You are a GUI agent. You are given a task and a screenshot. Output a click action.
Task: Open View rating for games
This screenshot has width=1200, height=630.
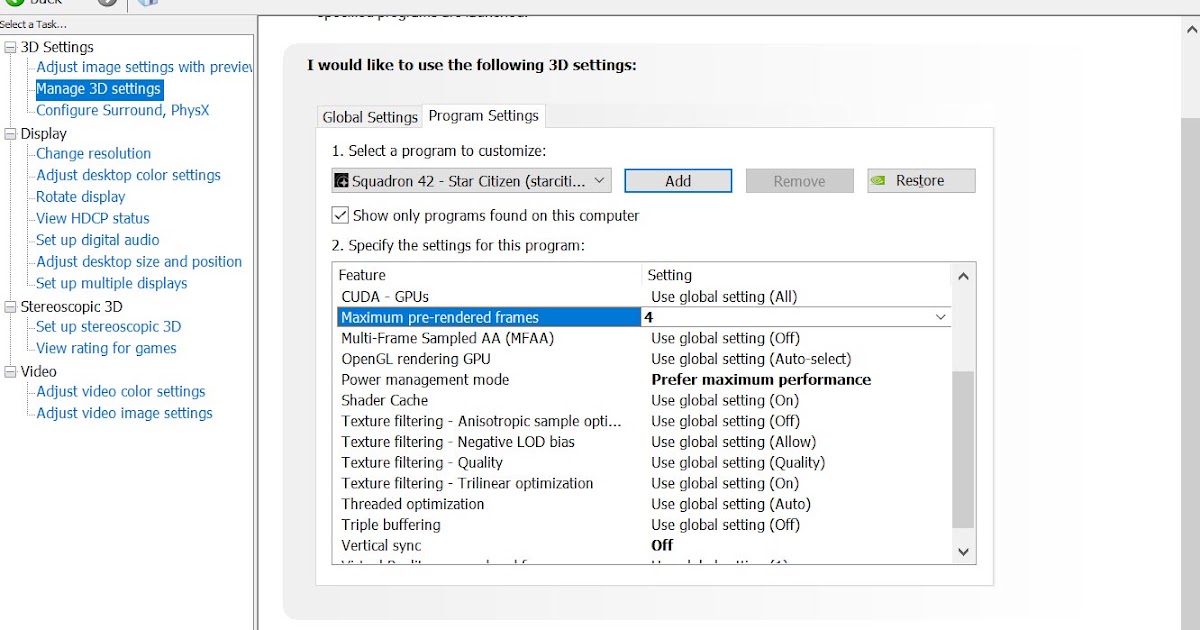coord(106,348)
